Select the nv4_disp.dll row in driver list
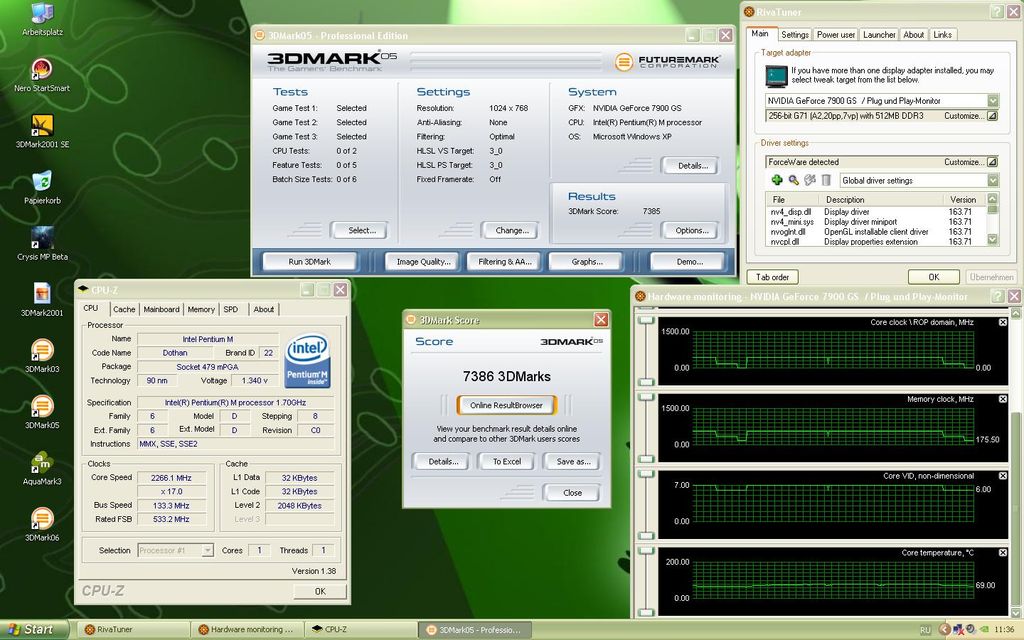 click(876, 212)
